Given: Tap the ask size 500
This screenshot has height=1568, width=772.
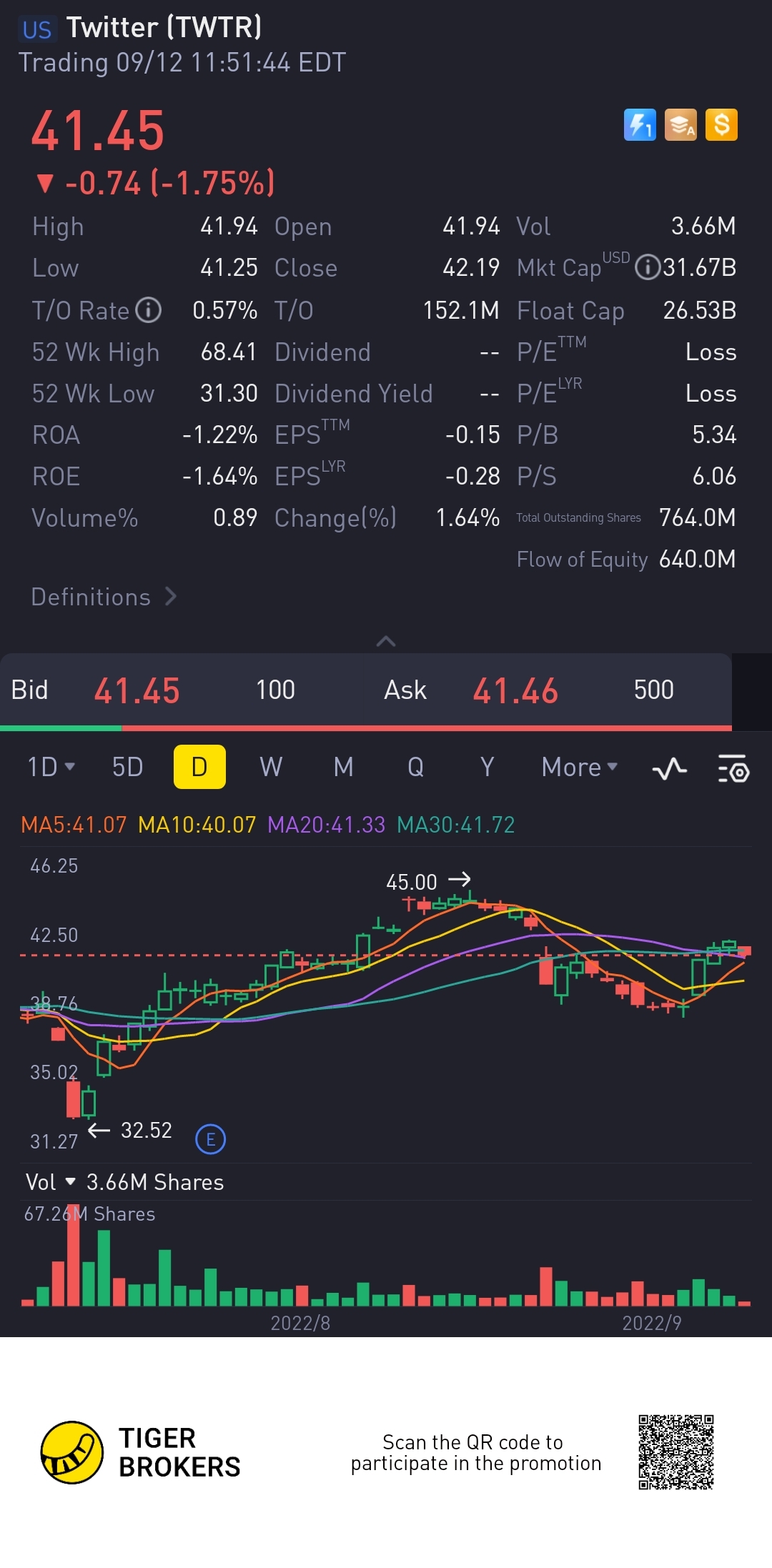Looking at the screenshot, I should point(653,690).
